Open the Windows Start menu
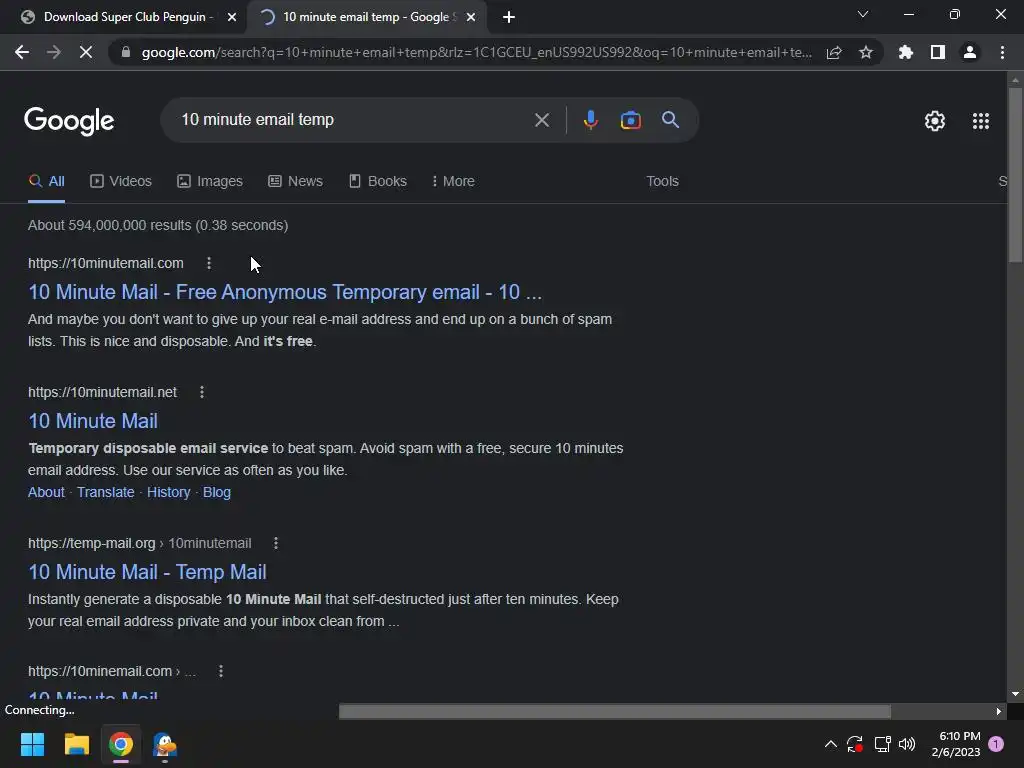Image resolution: width=1024 pixels, height=768 pixels. click(32, 744)
